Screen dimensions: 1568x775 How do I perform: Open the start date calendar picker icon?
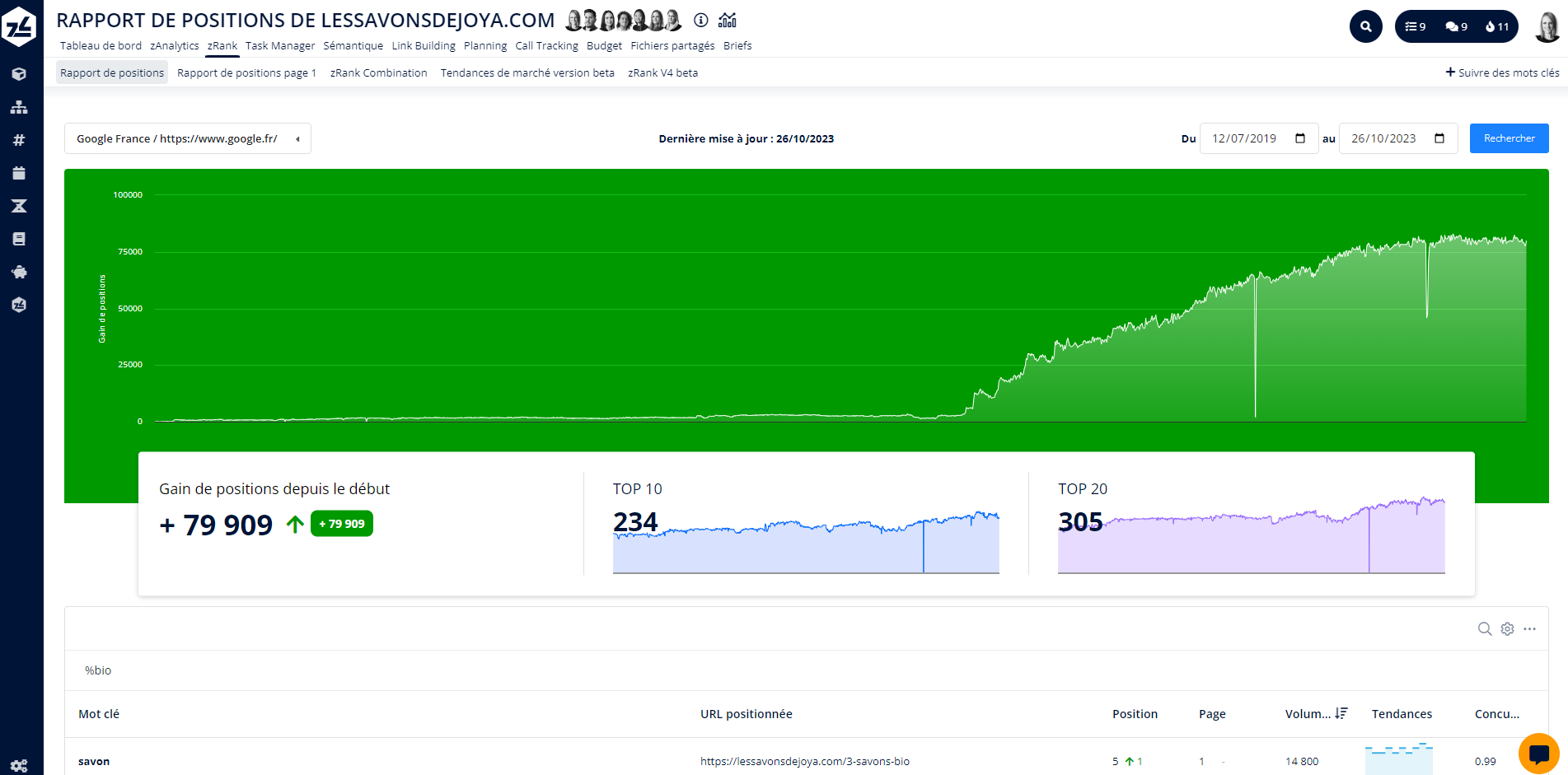1300,138
